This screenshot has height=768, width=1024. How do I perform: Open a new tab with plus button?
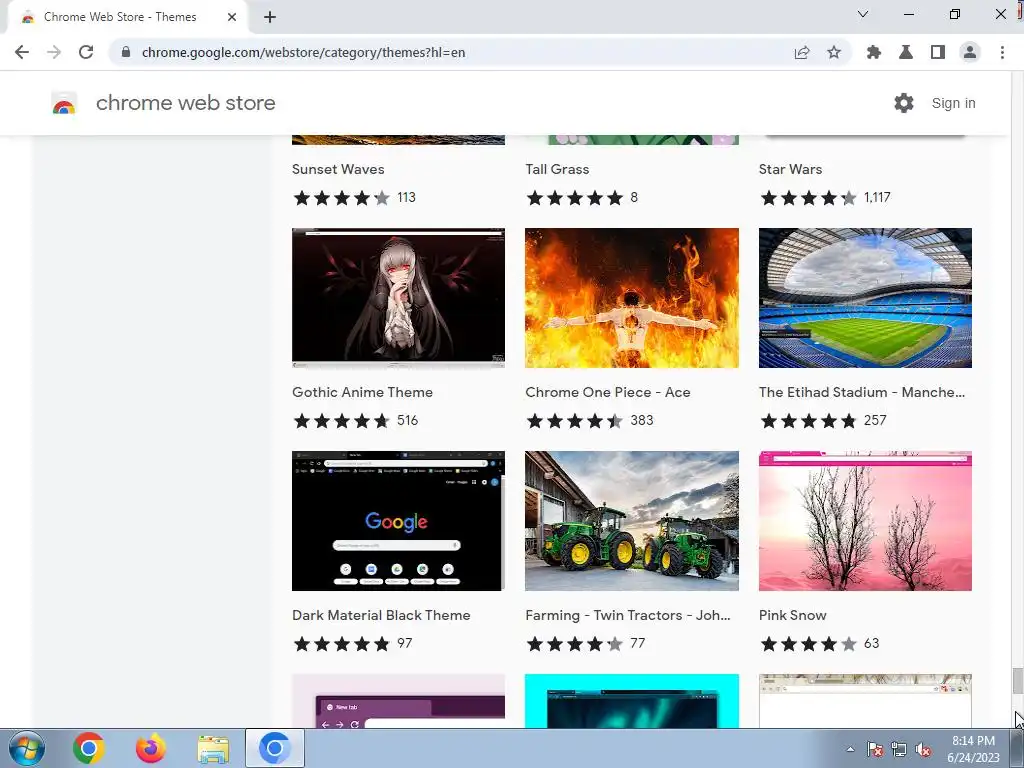click(x=270, y=17)
